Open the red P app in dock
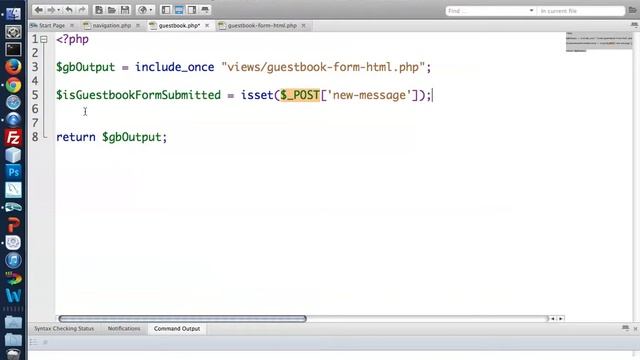Image resolution: width=640 pixels, height=360 pixels. [13, 225]
